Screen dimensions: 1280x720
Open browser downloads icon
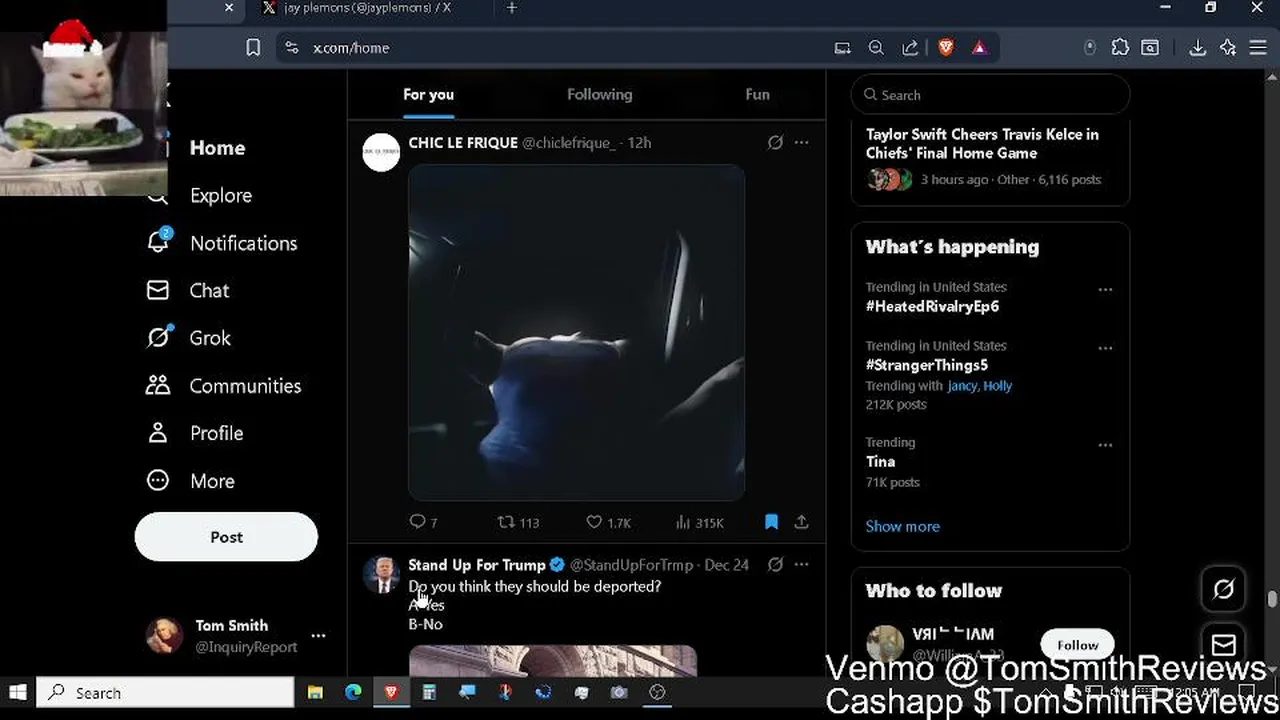1197,48
